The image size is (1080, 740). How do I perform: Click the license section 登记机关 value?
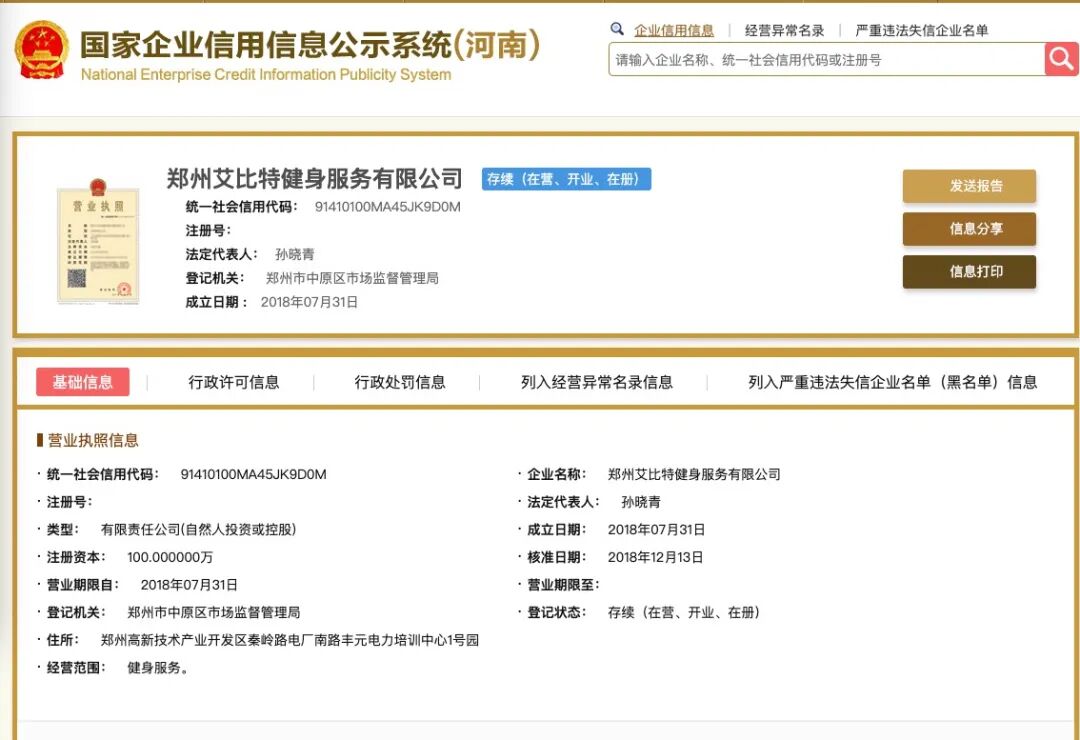click(x=214, y=612)
